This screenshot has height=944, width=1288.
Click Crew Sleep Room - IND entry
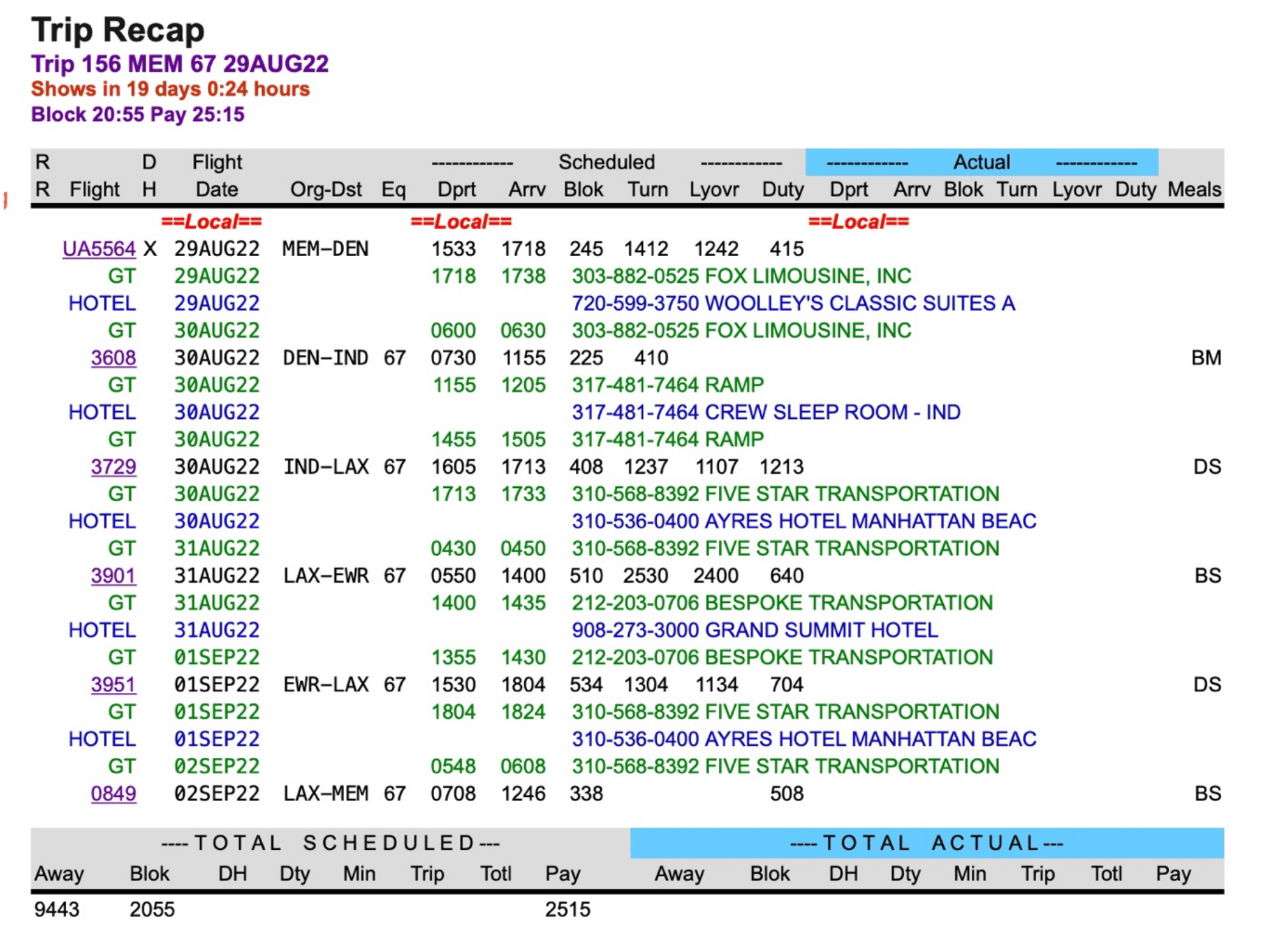766,412
